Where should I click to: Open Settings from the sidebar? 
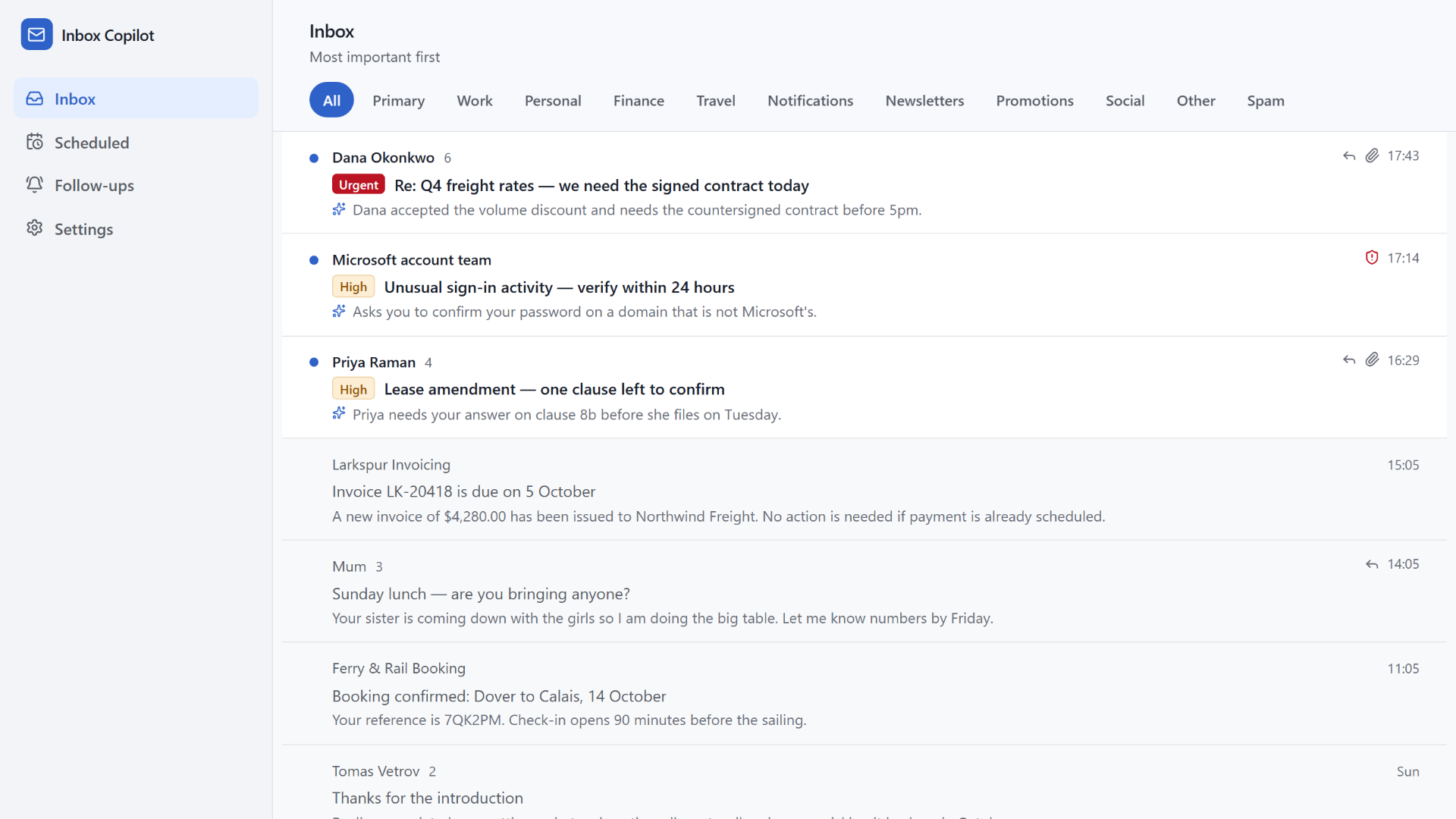pyautogui.click(x=136, y=229)
